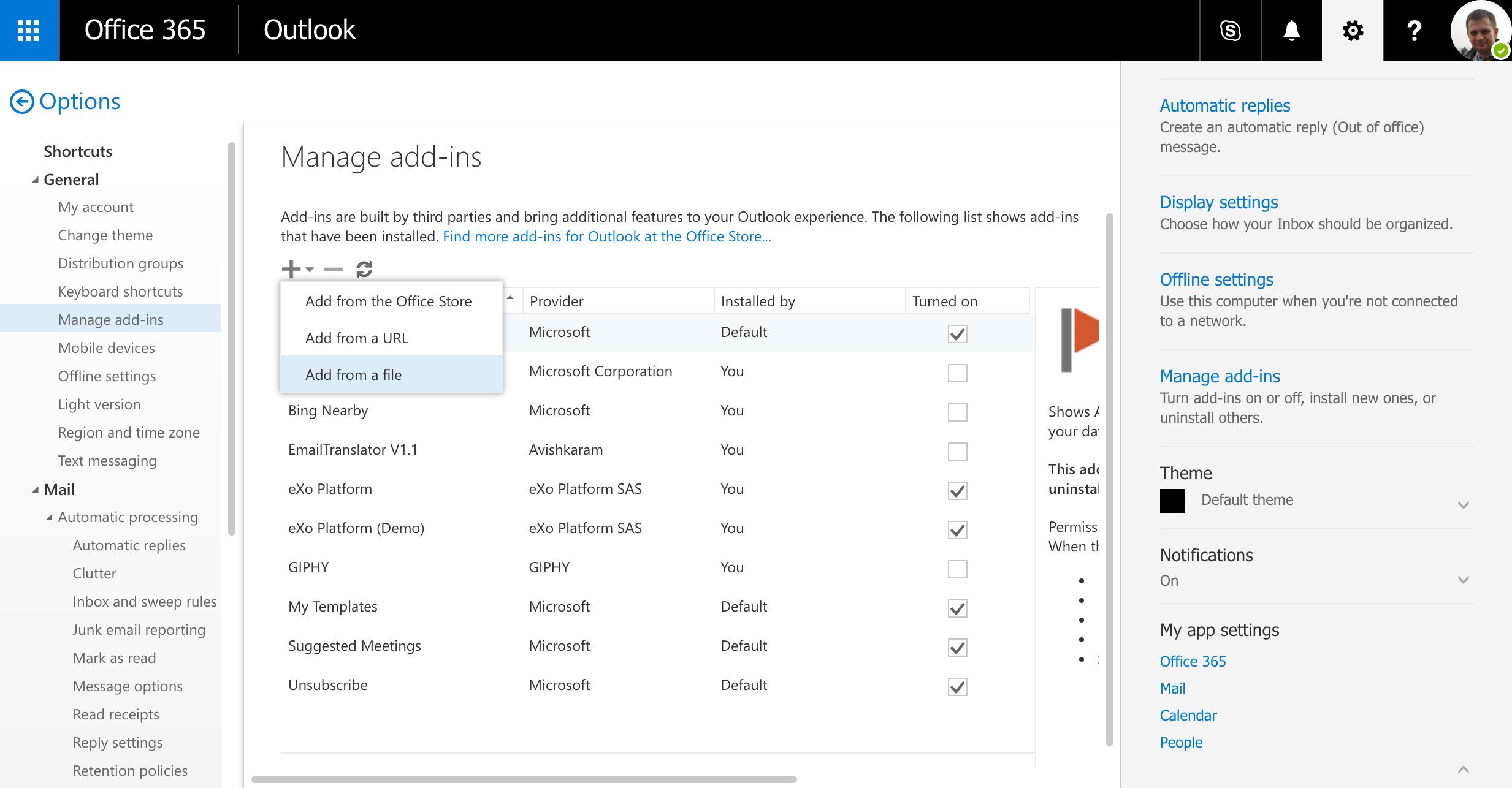Click the horizontal scrollbar below add-ins table
Image resolution: width=1512 pixels, height=788 pixels.
(524, 779)
